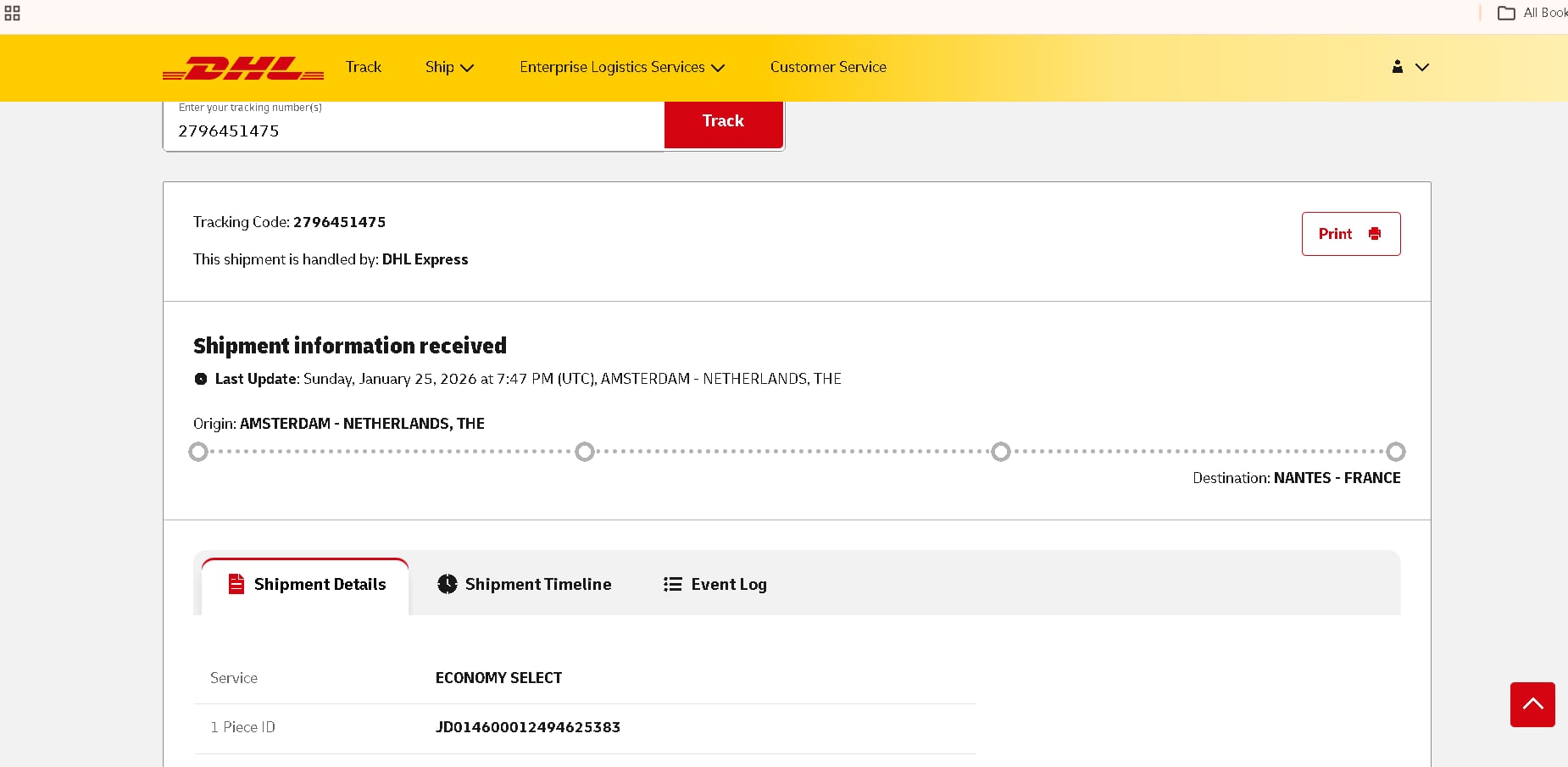Click the 1 Piece ID row label
Viewport: 1568px width, 767px height.
click(243, 727)
